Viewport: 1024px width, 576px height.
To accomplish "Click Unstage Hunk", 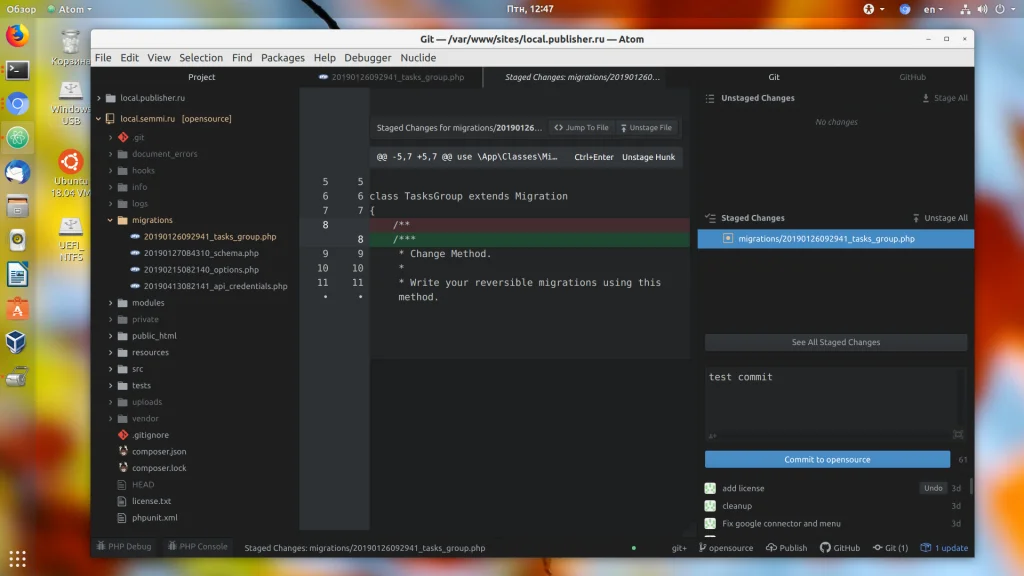I will coord(648,157).
